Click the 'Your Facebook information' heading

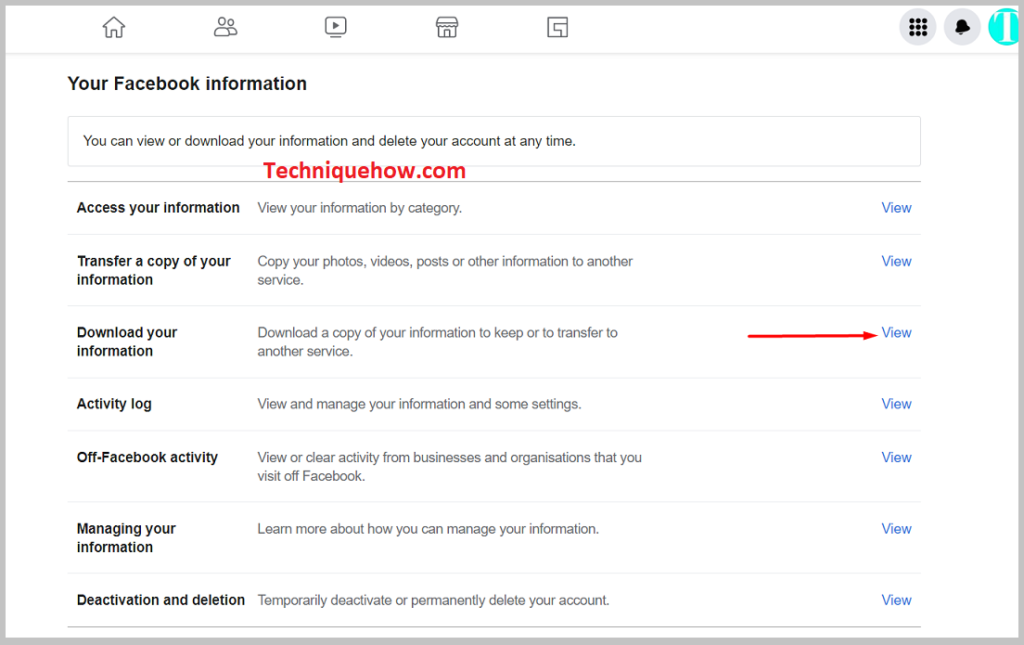tap(187, 84)
